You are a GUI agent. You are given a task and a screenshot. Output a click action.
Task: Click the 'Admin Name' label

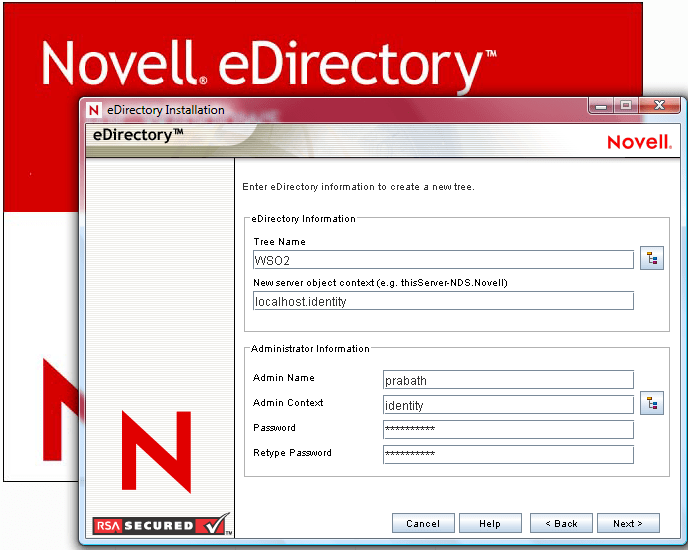(x=284, y=377)
